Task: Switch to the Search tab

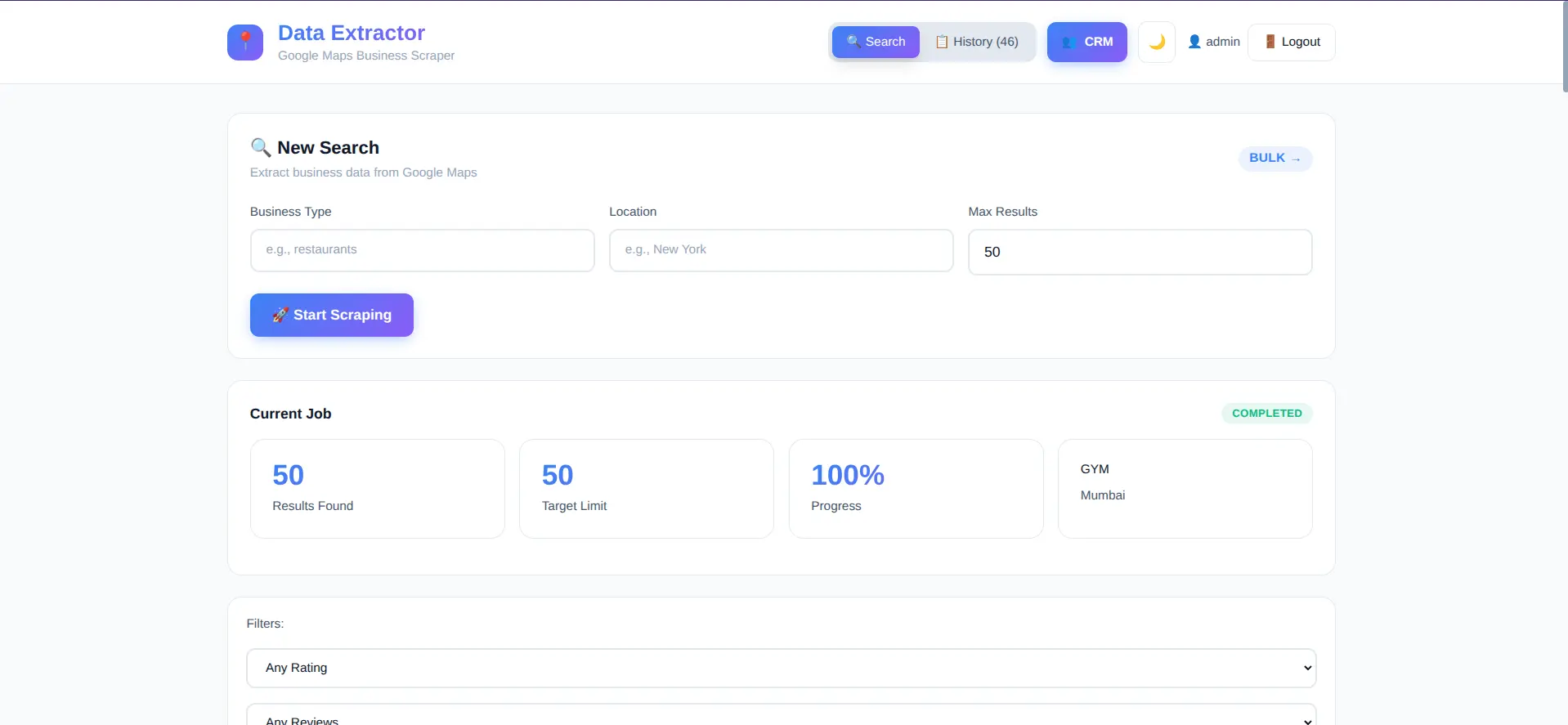Action: [x=876, y=42]
